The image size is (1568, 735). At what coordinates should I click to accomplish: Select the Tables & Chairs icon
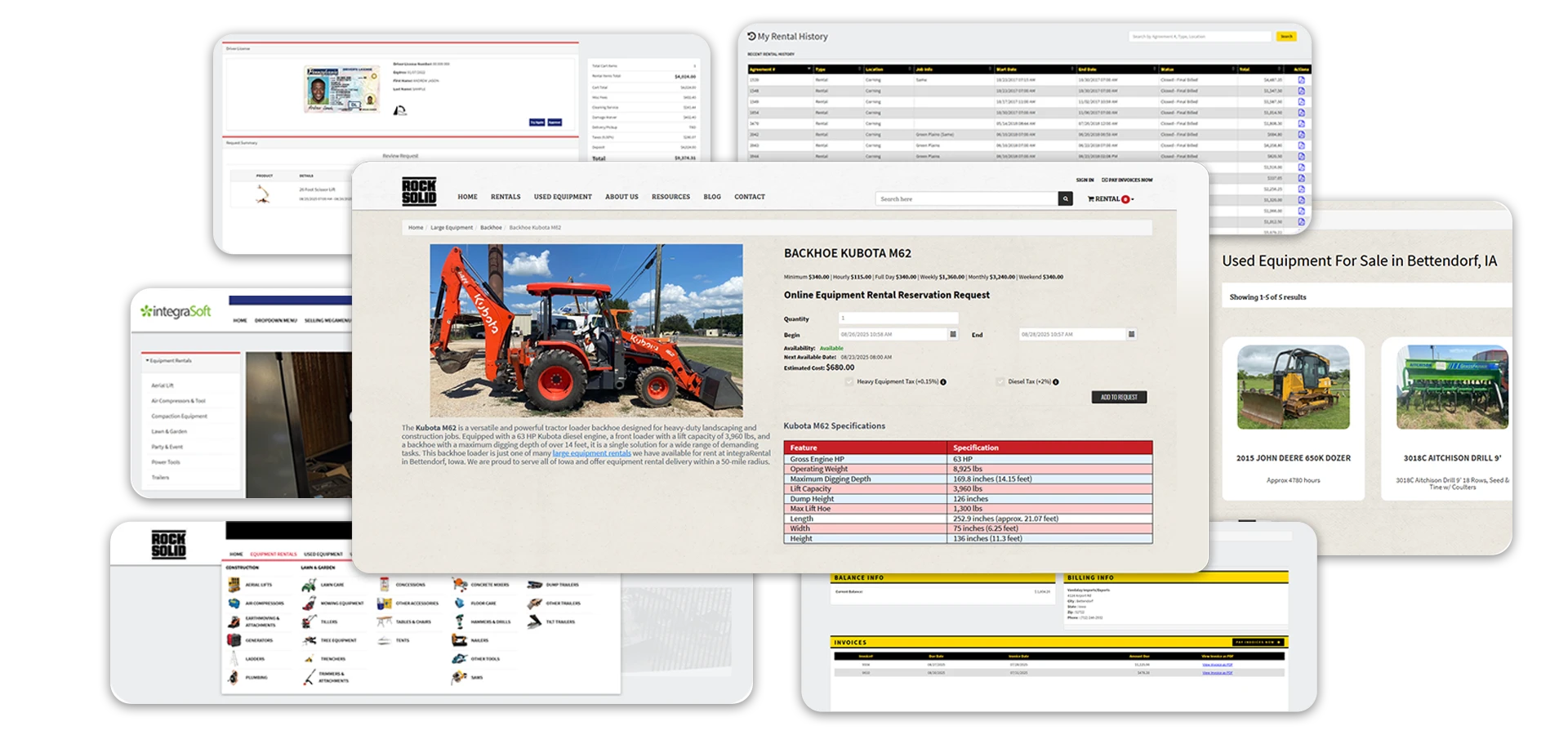coord(384,621)
